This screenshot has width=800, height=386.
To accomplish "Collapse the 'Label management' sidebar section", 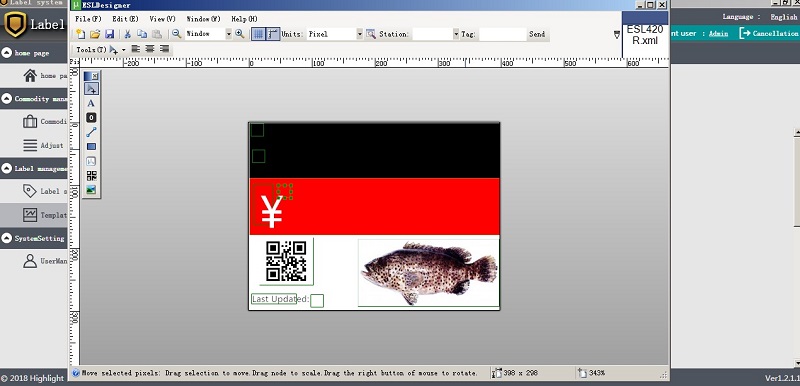I will pyautogui.click(x=7, y=168).
